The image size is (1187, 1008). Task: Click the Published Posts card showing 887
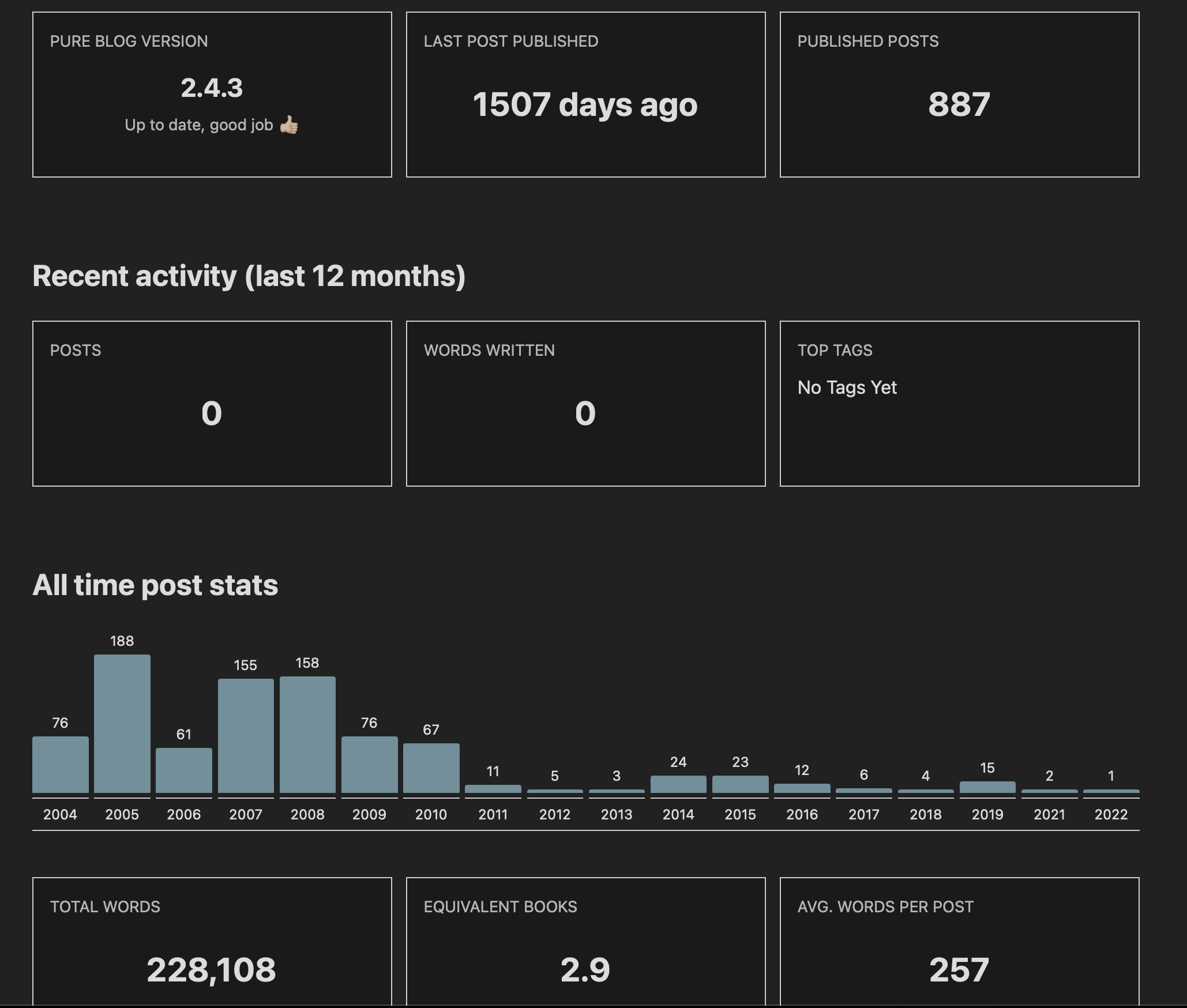click(959, 92)
